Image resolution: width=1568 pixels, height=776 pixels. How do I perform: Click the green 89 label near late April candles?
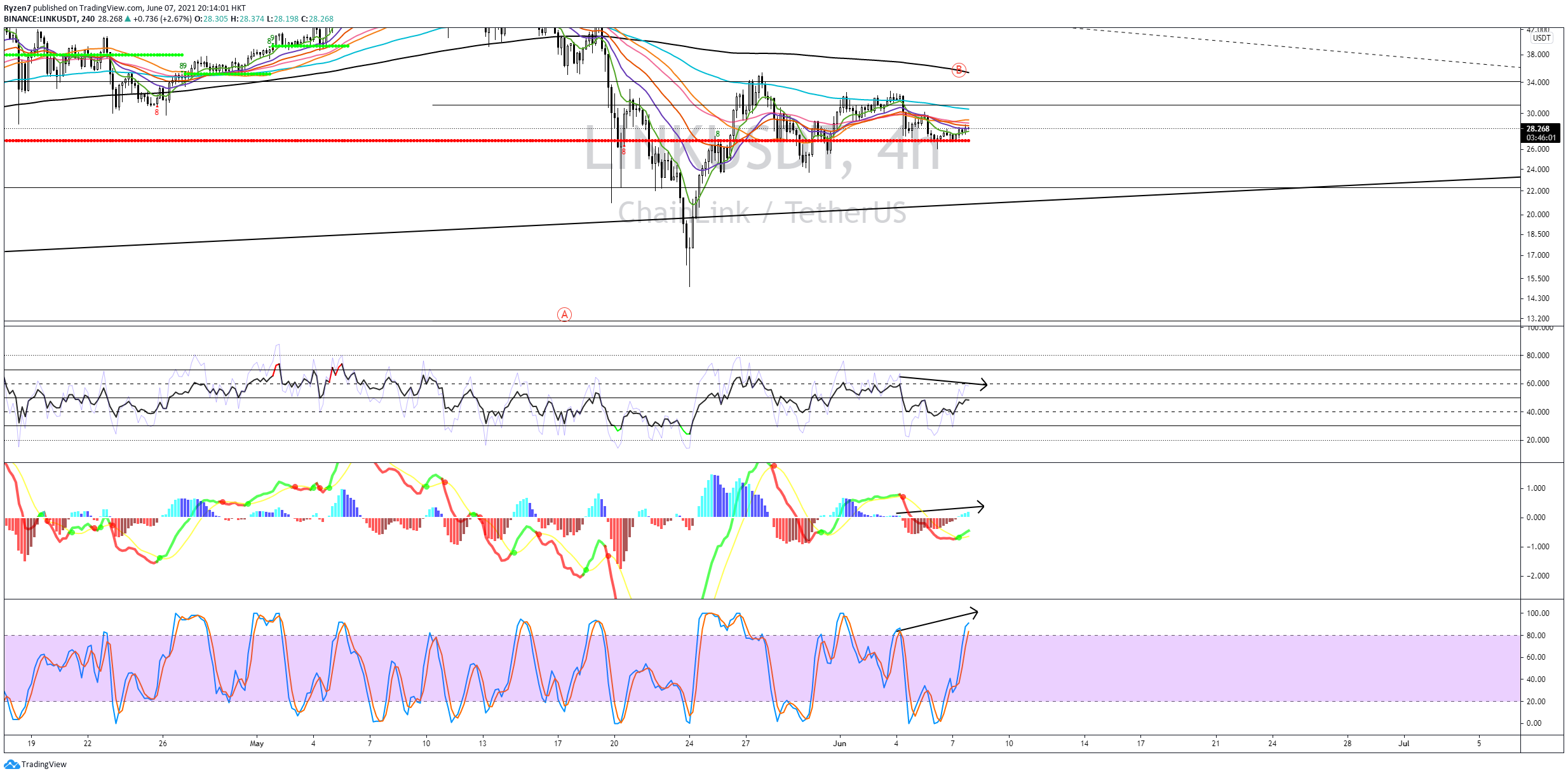coord(183,66)
